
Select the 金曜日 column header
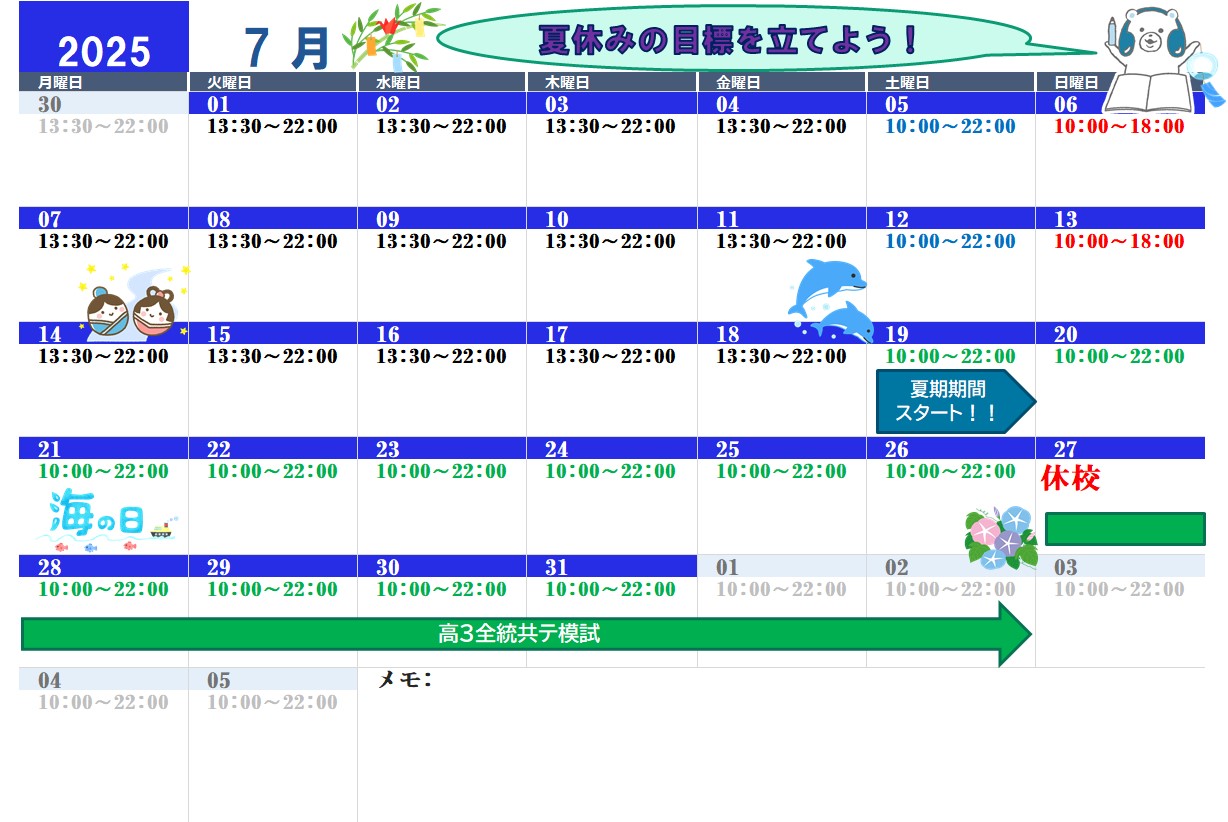(x=782, y=83)
